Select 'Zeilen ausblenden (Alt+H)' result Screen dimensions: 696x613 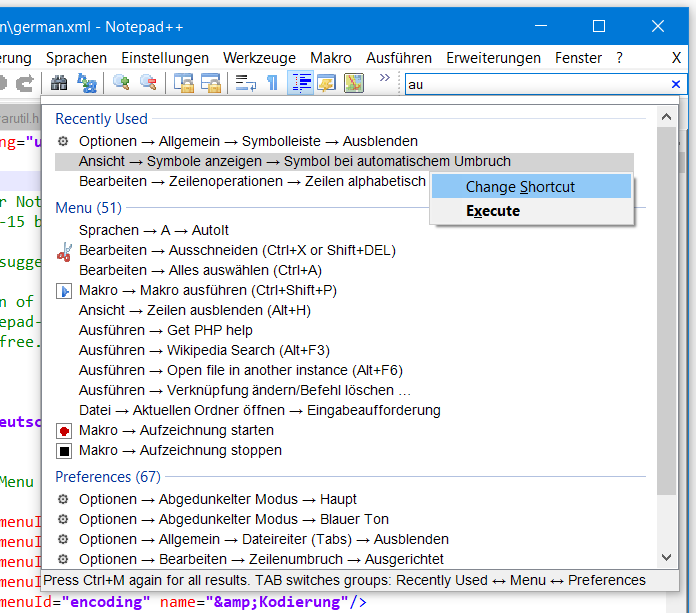click(195, 310)
